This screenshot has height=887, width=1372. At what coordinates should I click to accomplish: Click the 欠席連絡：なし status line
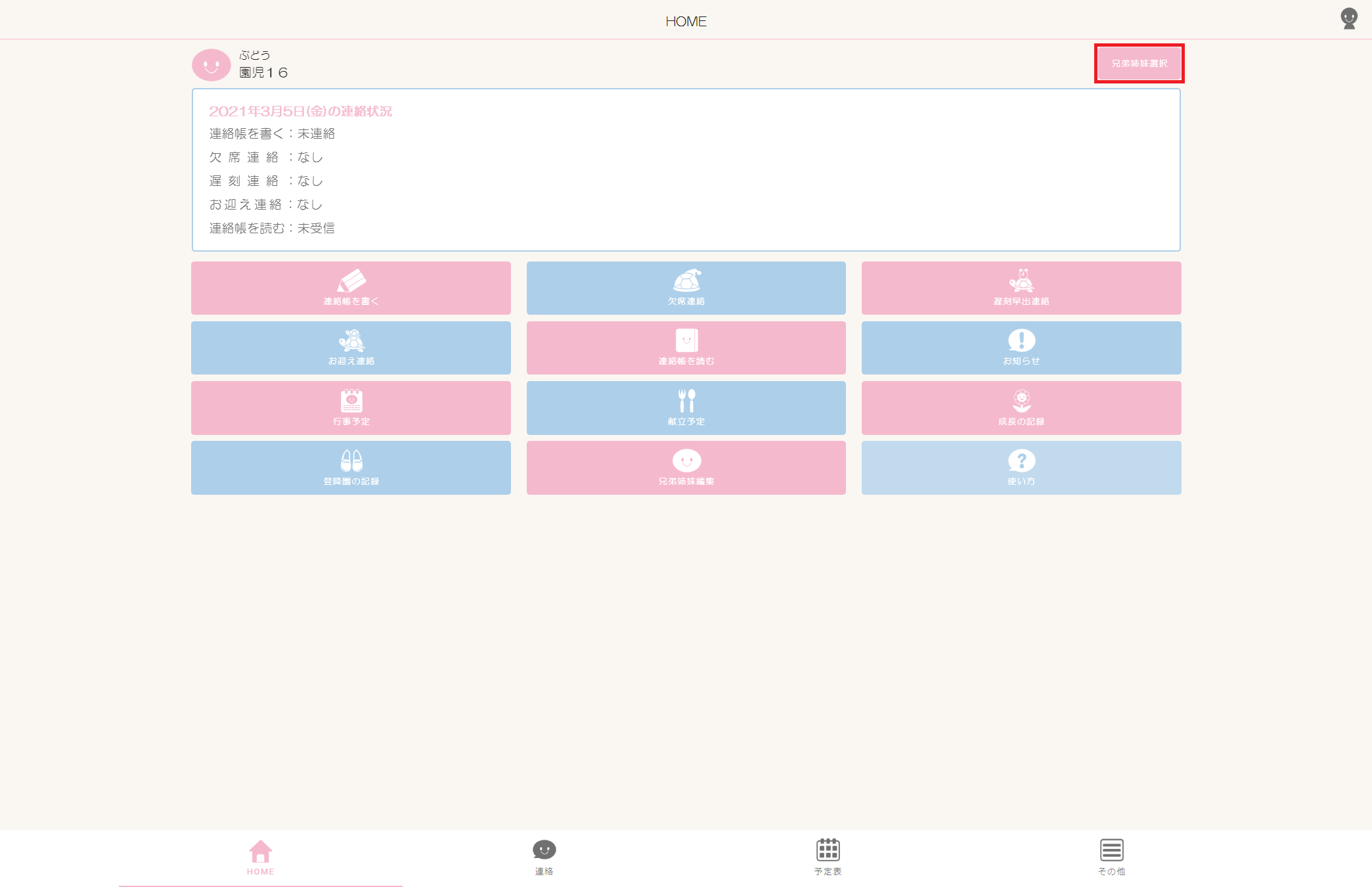(x=266, y=158)
